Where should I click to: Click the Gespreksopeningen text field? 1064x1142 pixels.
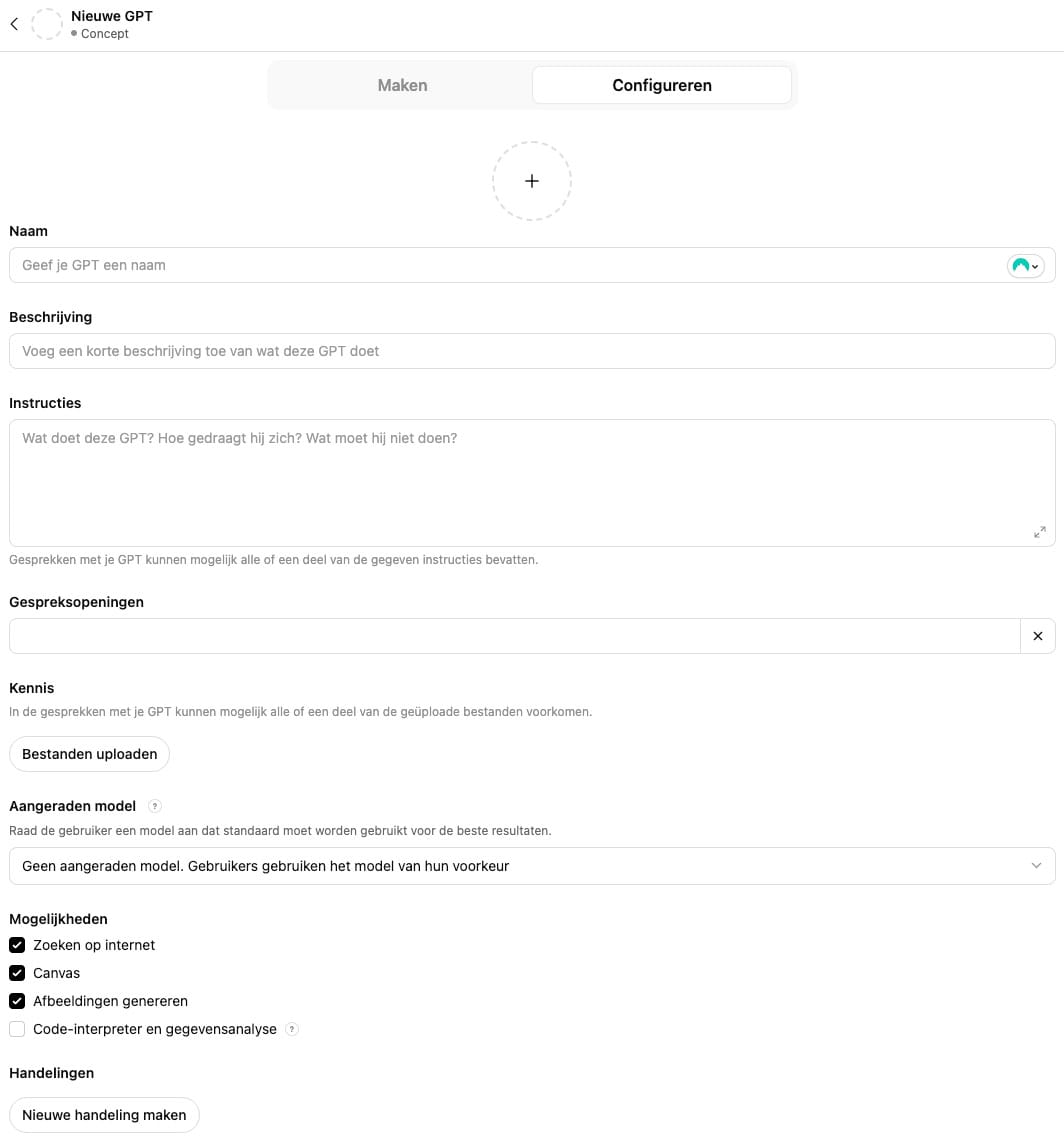[514, 636]
